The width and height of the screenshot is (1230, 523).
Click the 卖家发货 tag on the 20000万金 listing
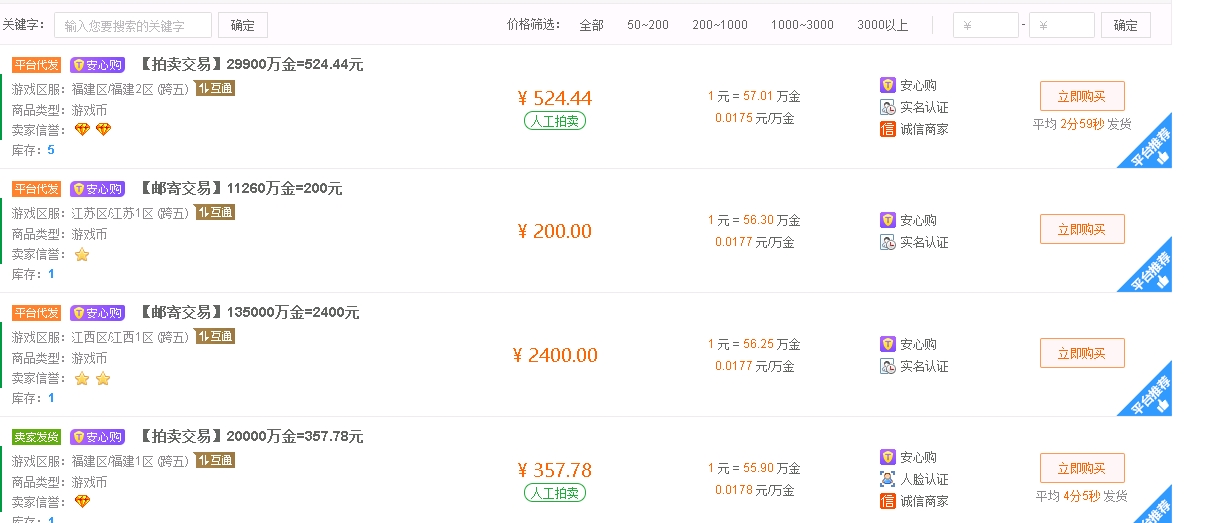[x=36, y=437]
